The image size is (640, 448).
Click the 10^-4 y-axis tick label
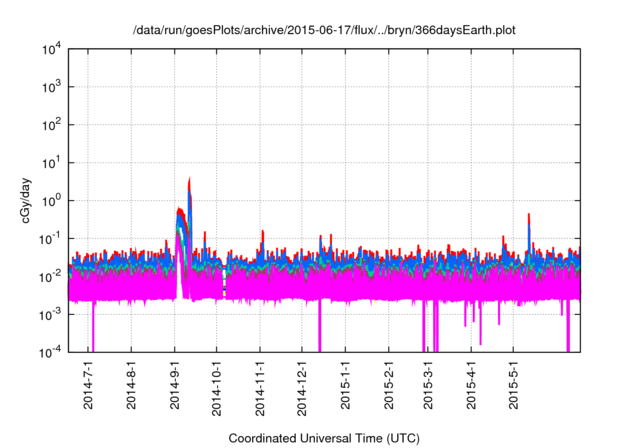50,352
